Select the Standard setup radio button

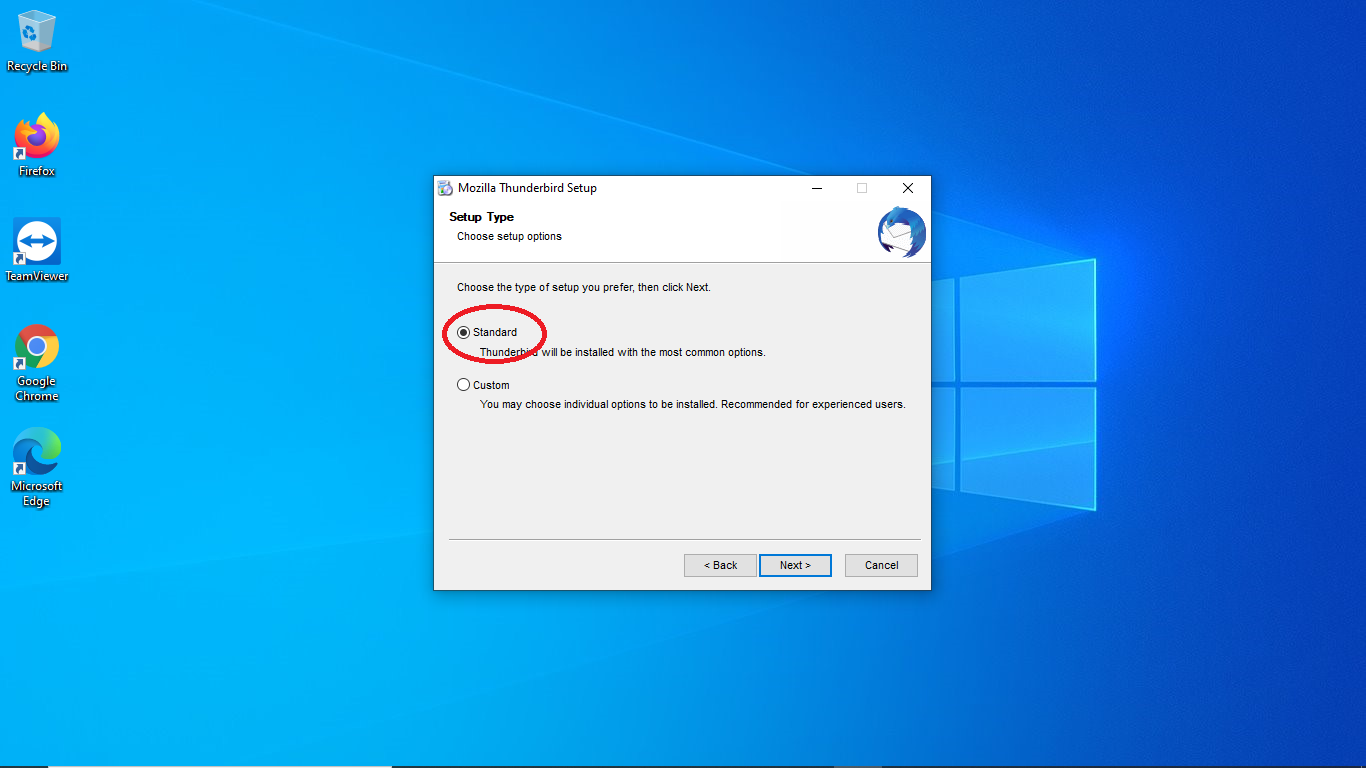[463, 332]
